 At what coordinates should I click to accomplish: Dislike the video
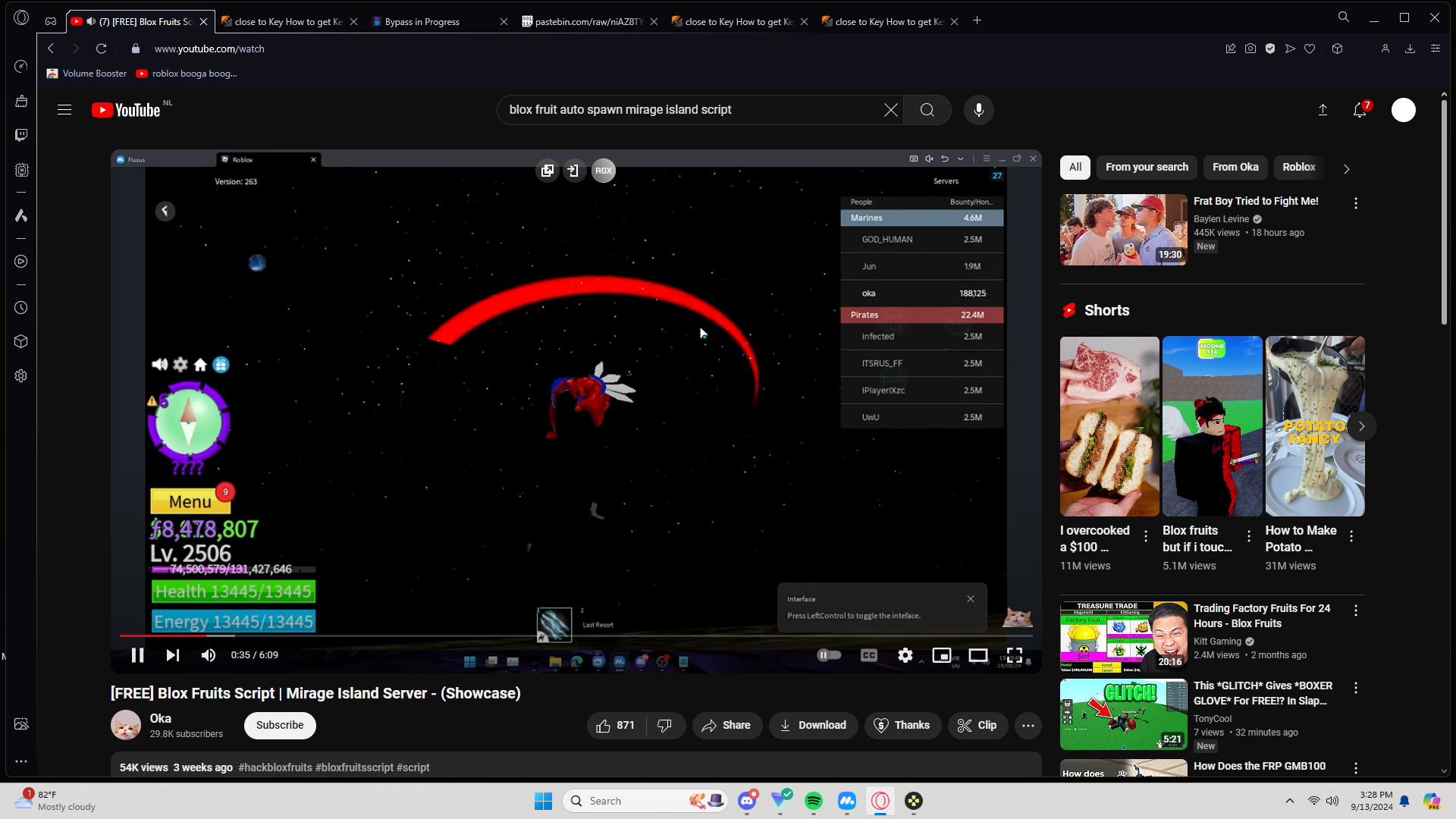(x=665, y=726)
